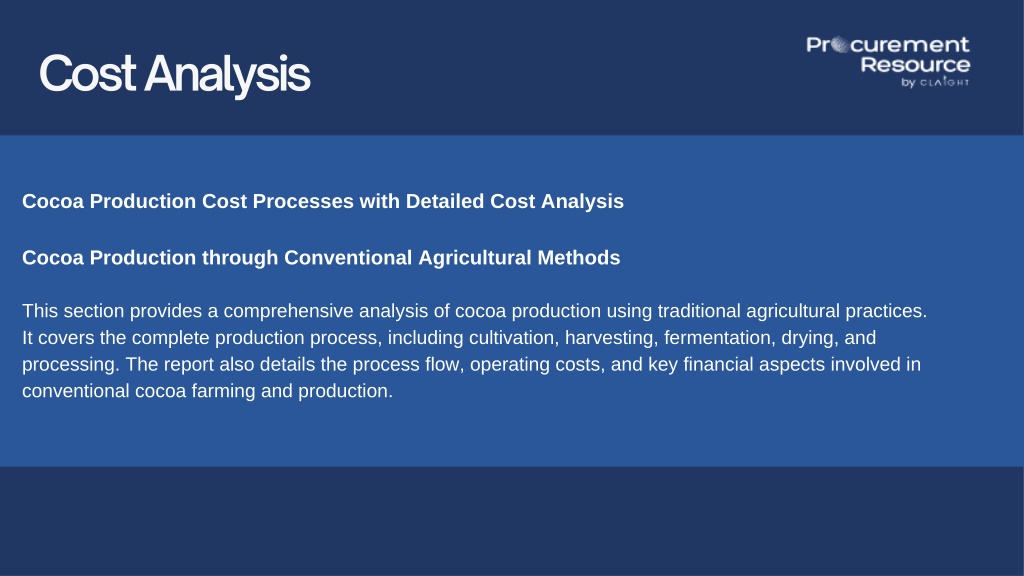Image resolution: width=1024 pixels, height=576 pixels.
Task: Click the words 'Detailed Cost Analysis' in heading
Action: pos(515,201)
